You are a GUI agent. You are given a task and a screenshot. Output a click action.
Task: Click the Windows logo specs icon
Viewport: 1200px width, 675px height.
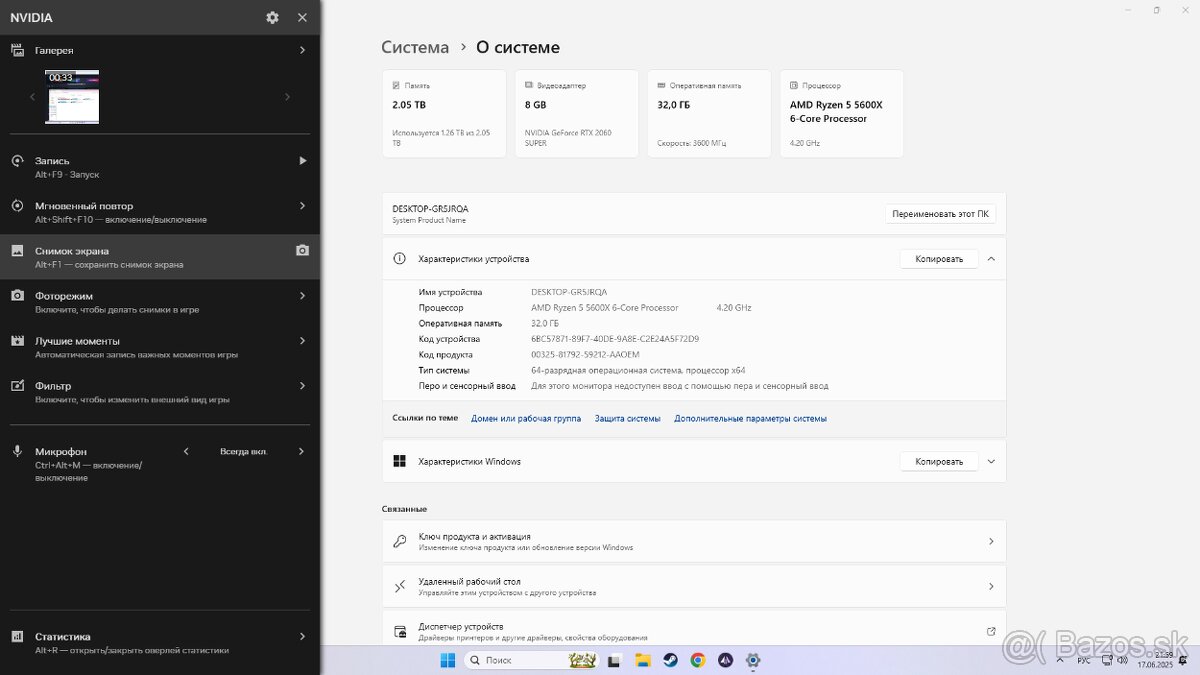[399, 462]
